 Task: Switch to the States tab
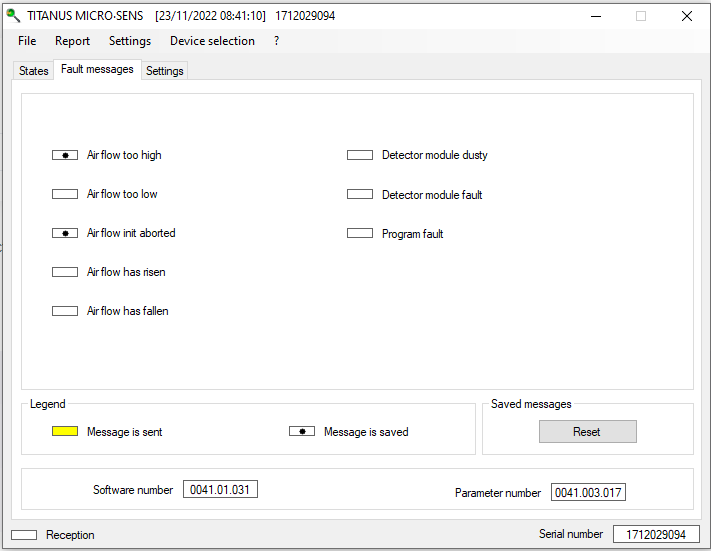[x=34, y=71]
